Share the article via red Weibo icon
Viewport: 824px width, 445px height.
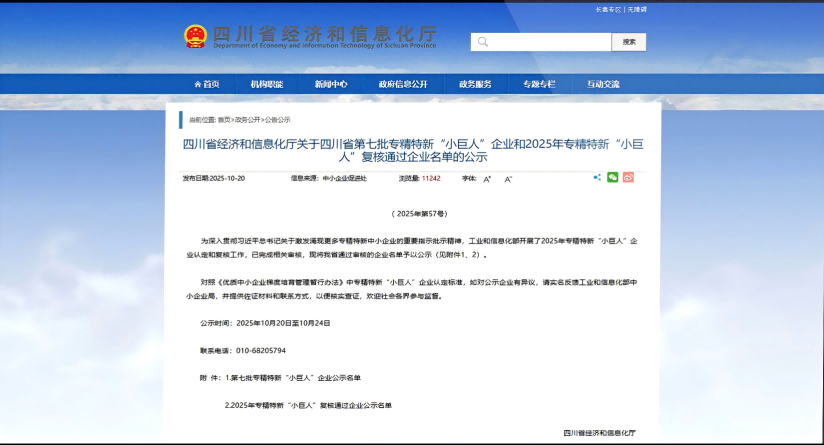(628, 177)
